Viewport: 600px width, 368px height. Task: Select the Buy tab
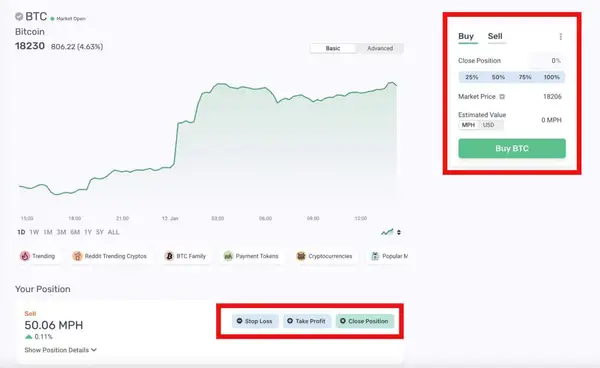[466, 36]
